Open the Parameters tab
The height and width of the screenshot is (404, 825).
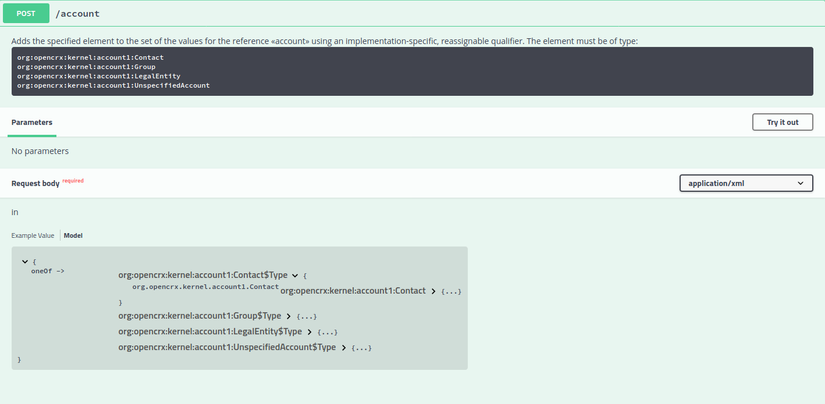tap(32, 122)
